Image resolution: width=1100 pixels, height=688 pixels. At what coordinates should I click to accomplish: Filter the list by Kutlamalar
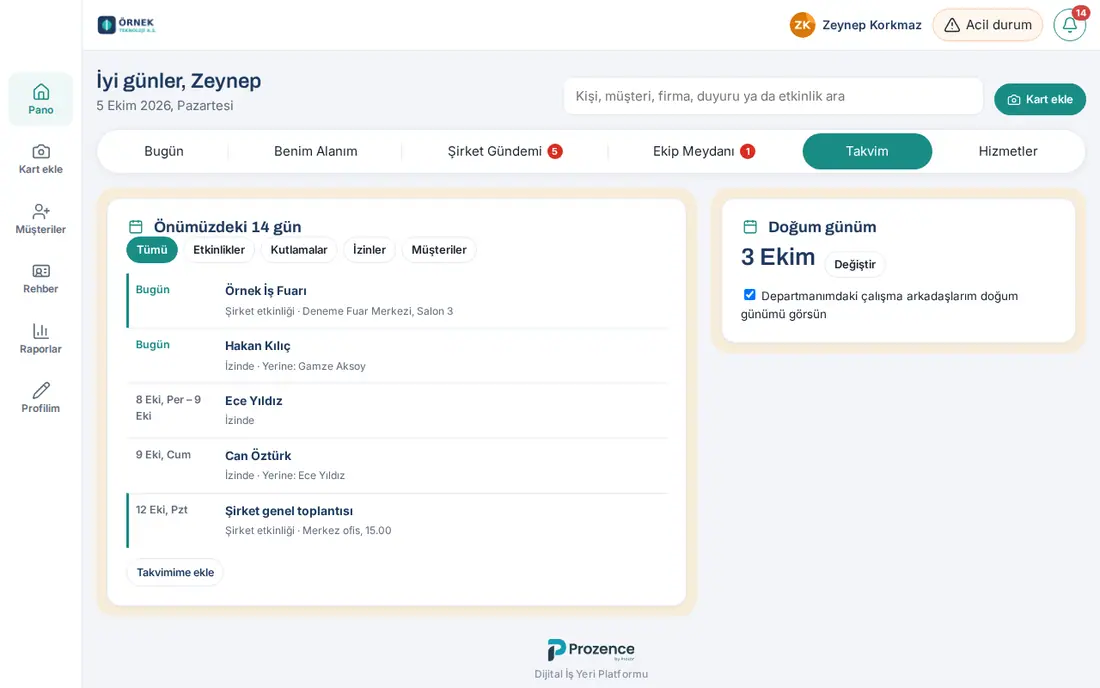click(x=299, y=250)
